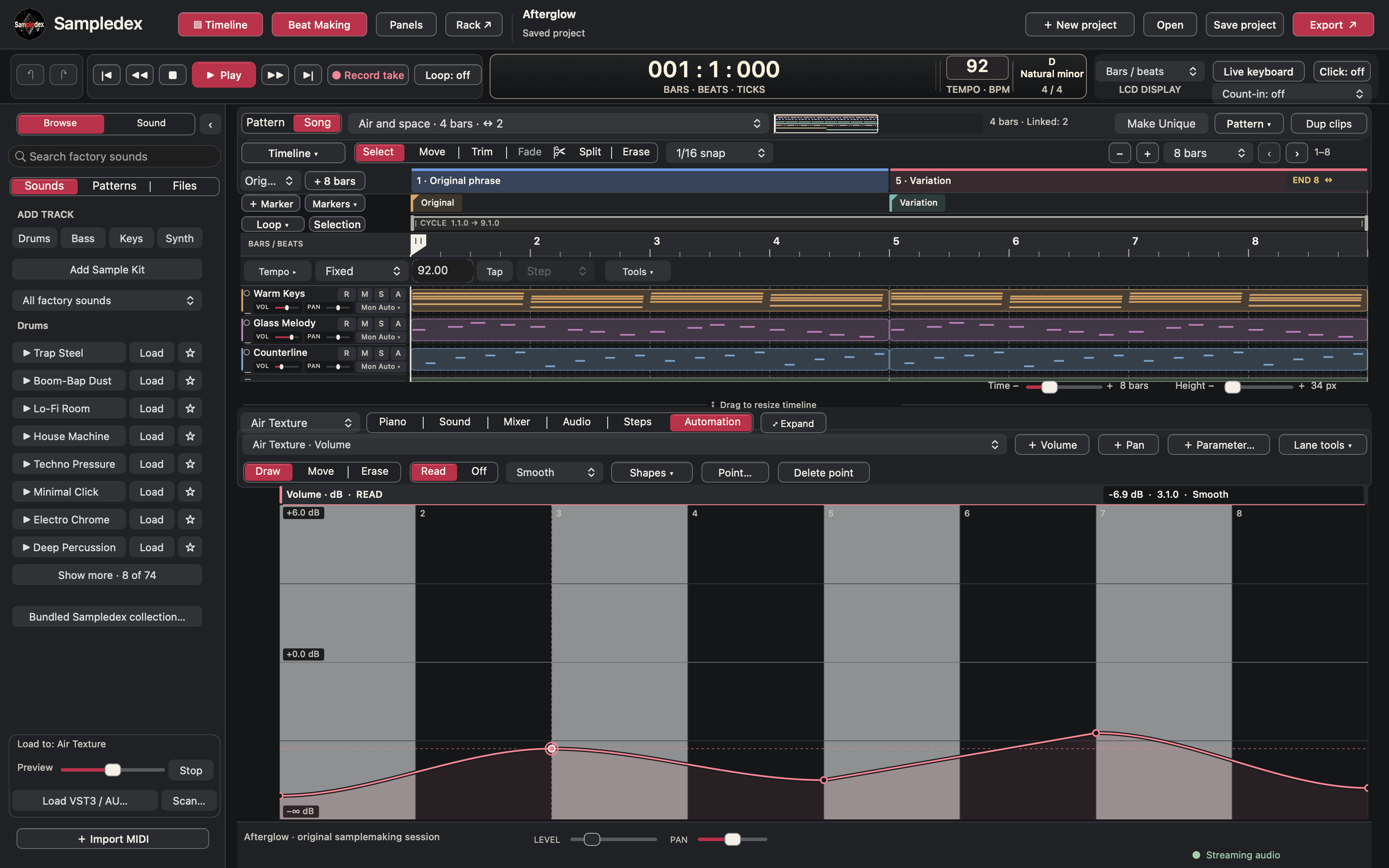This screenshot has height=868, width=1389.
Task: Click the square stop transport icon
Action: (172, 75)
